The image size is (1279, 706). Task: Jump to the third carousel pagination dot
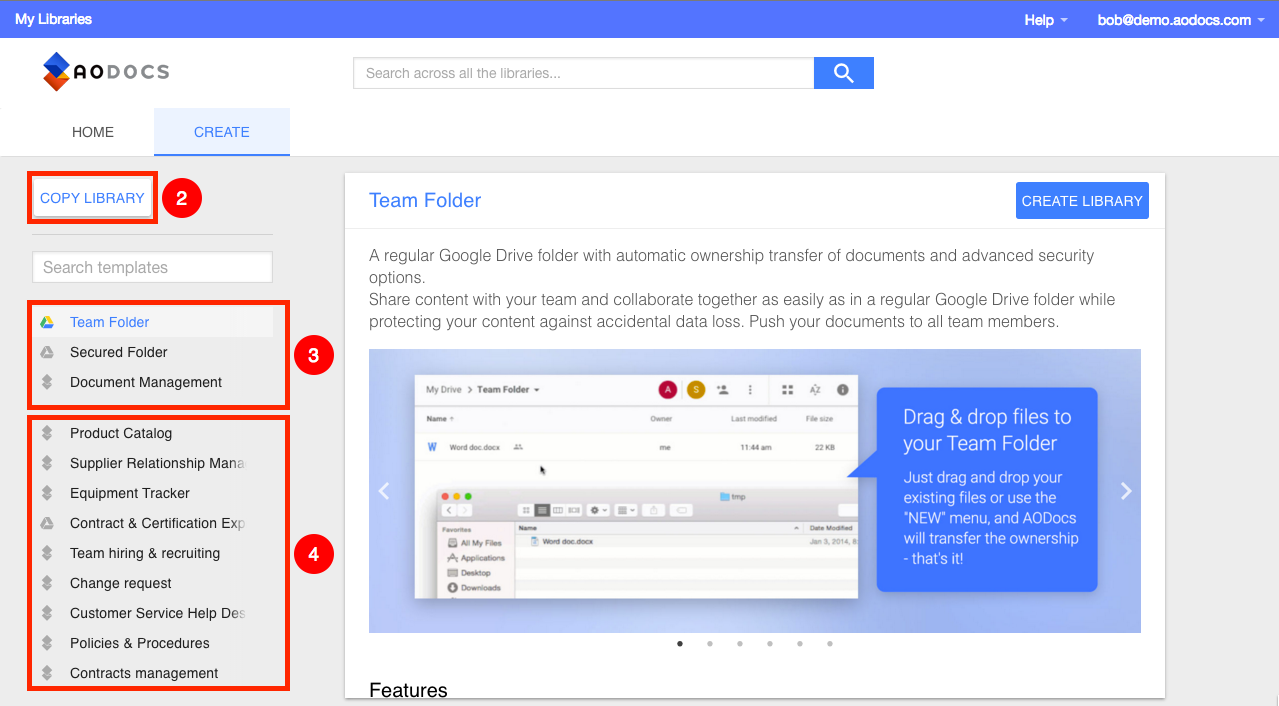coord(740,644)
